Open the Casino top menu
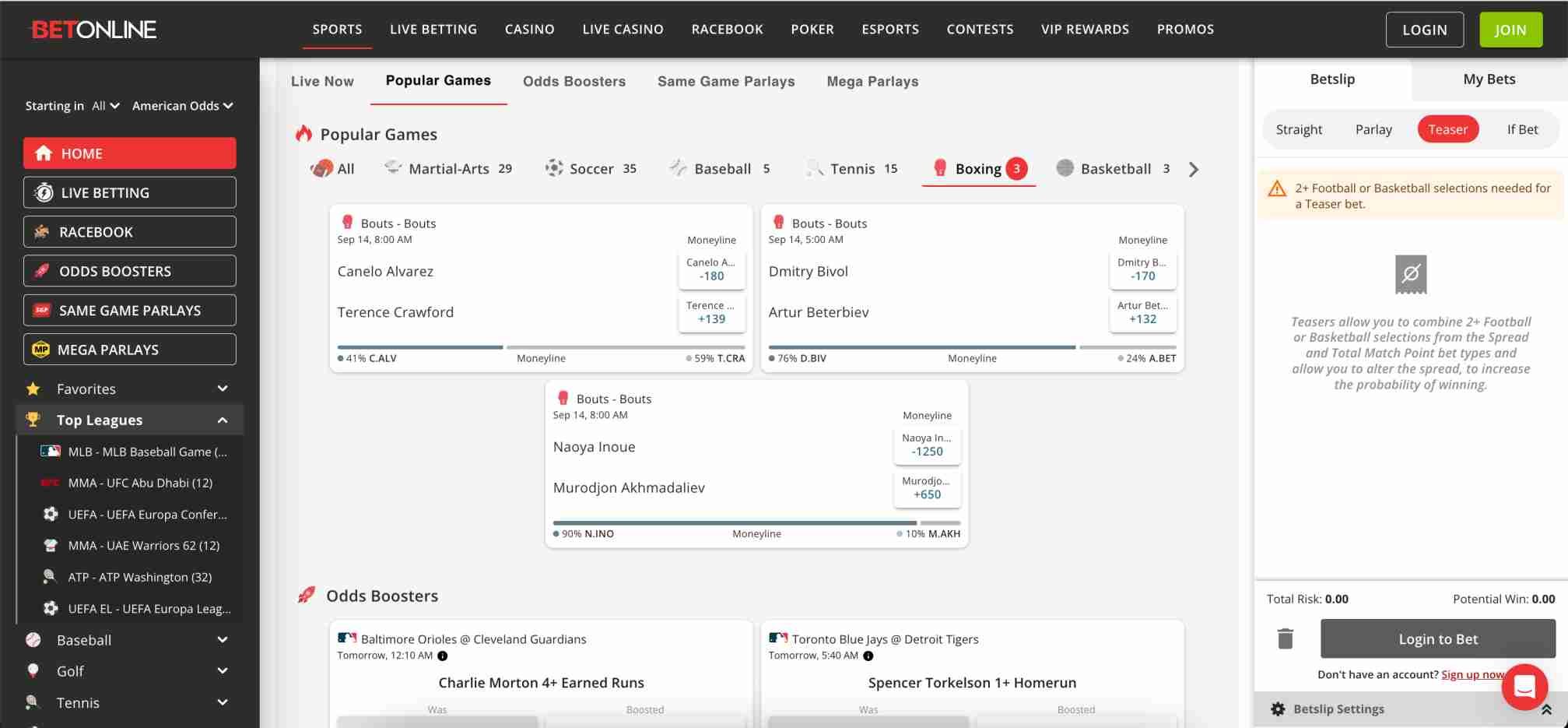This screenshot has height=728, width=1568. [x=529, y=30]
